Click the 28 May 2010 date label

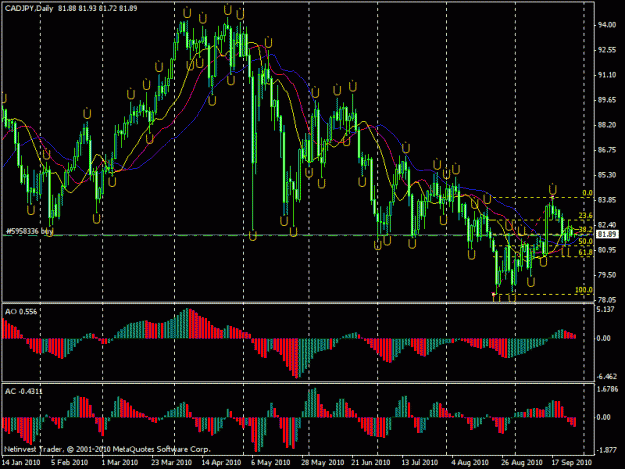pyautogui.click(x=322, y=463)
